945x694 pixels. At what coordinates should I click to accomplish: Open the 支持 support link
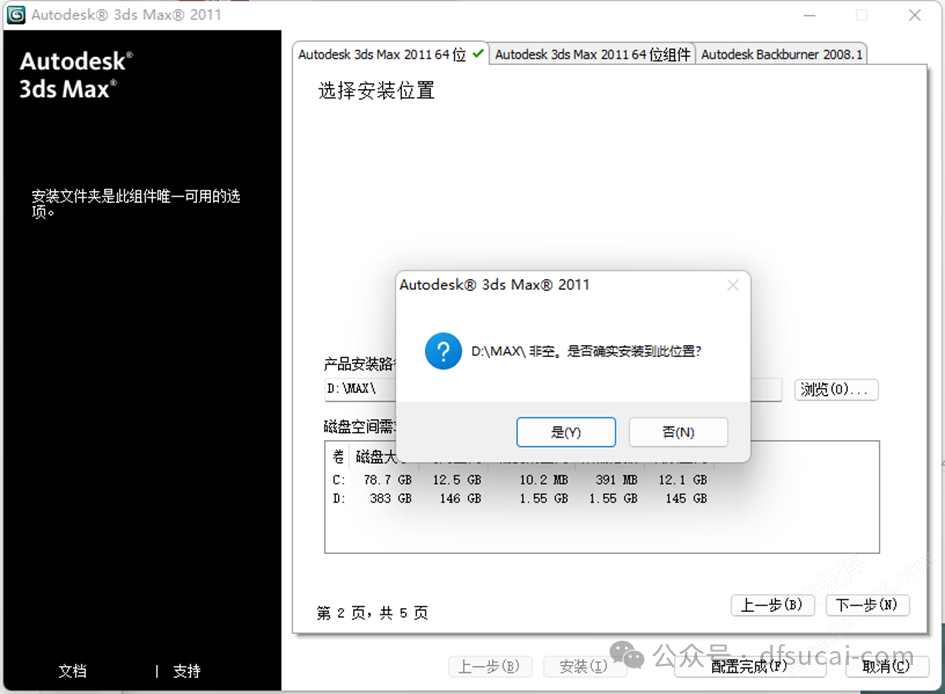click(185, 671)
